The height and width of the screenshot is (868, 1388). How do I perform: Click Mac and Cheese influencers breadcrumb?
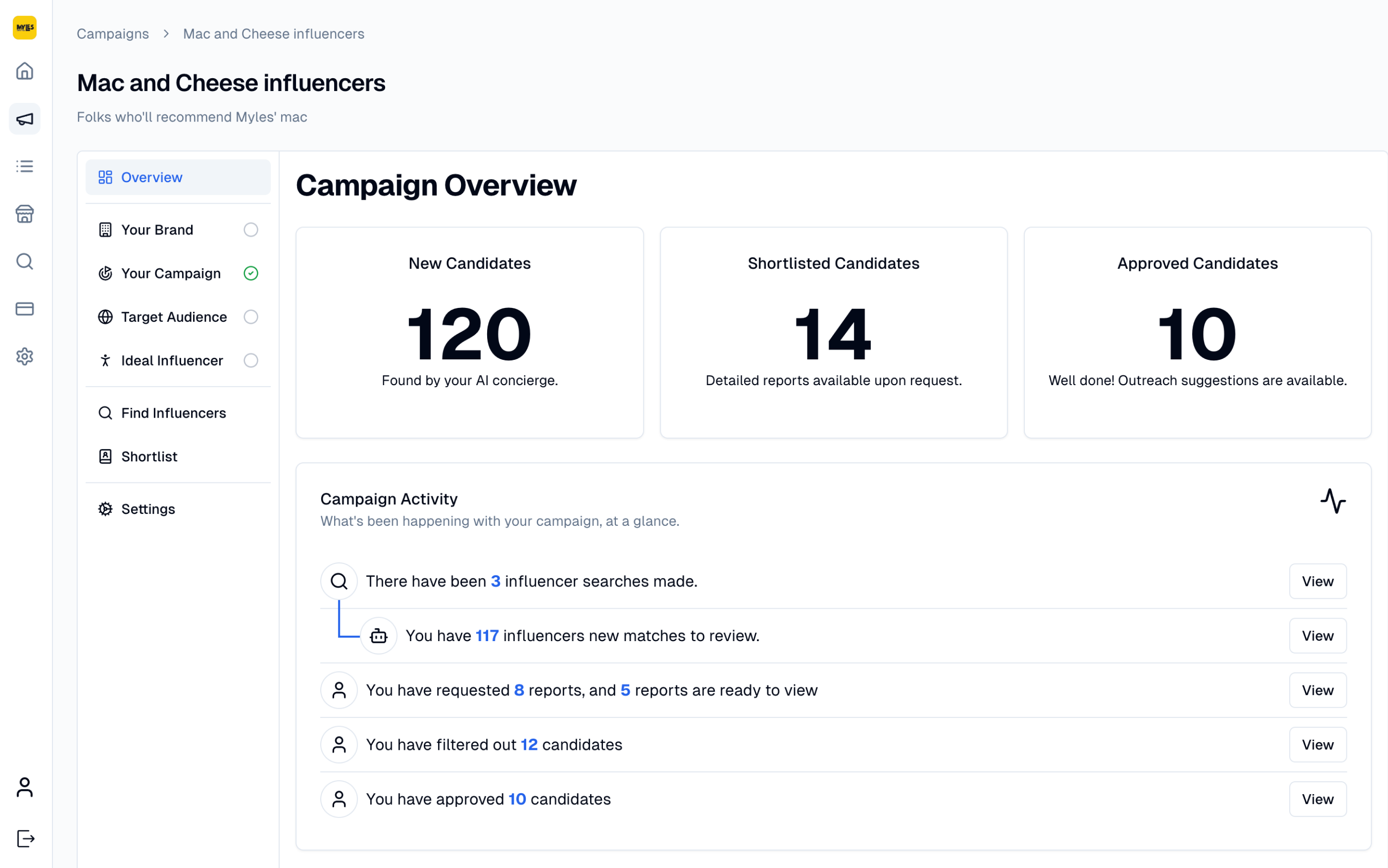pyautogui.click(x=274, y=34)
